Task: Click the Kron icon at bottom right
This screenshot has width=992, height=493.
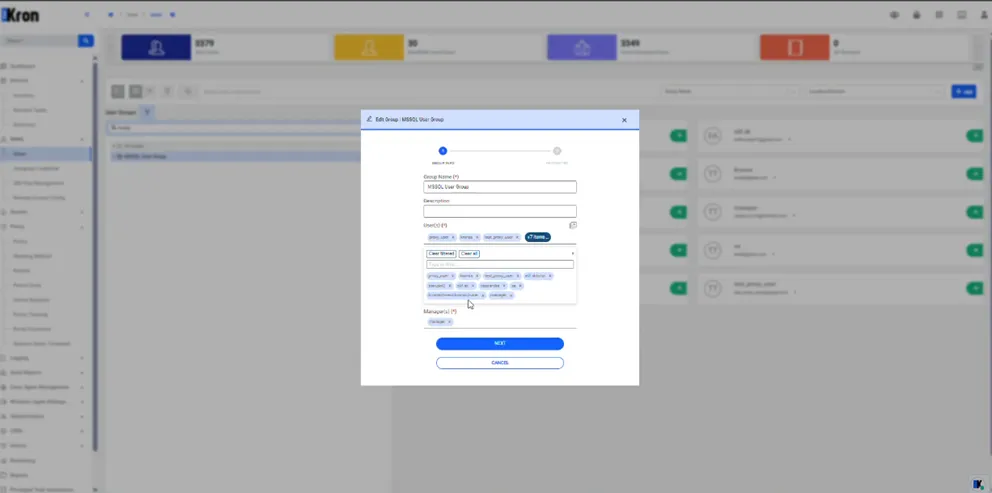Action: [979, 485]
